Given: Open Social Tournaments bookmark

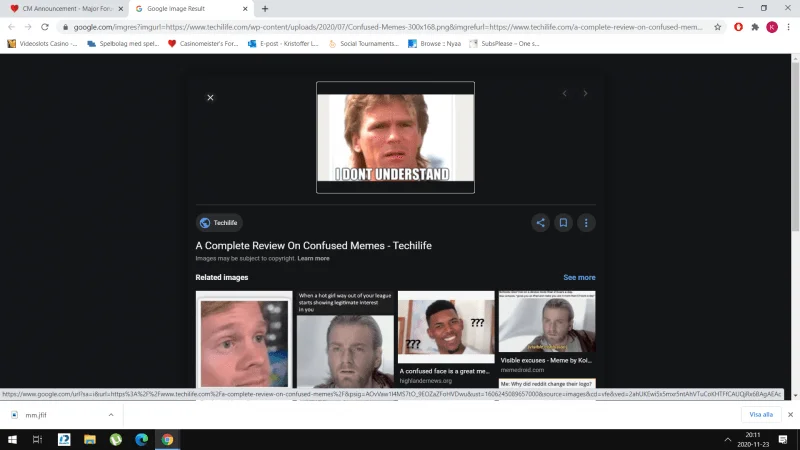Looking at the screenshot, I should pos(363,44).
